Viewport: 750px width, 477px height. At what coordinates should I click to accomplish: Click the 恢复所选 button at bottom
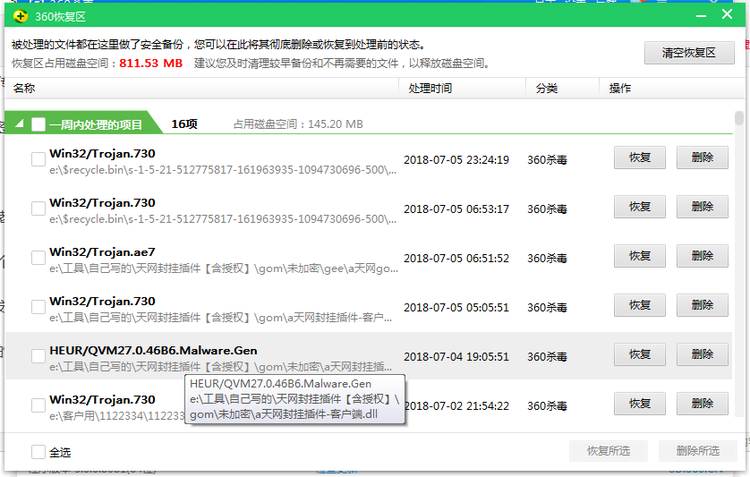(x=608, y=451)
